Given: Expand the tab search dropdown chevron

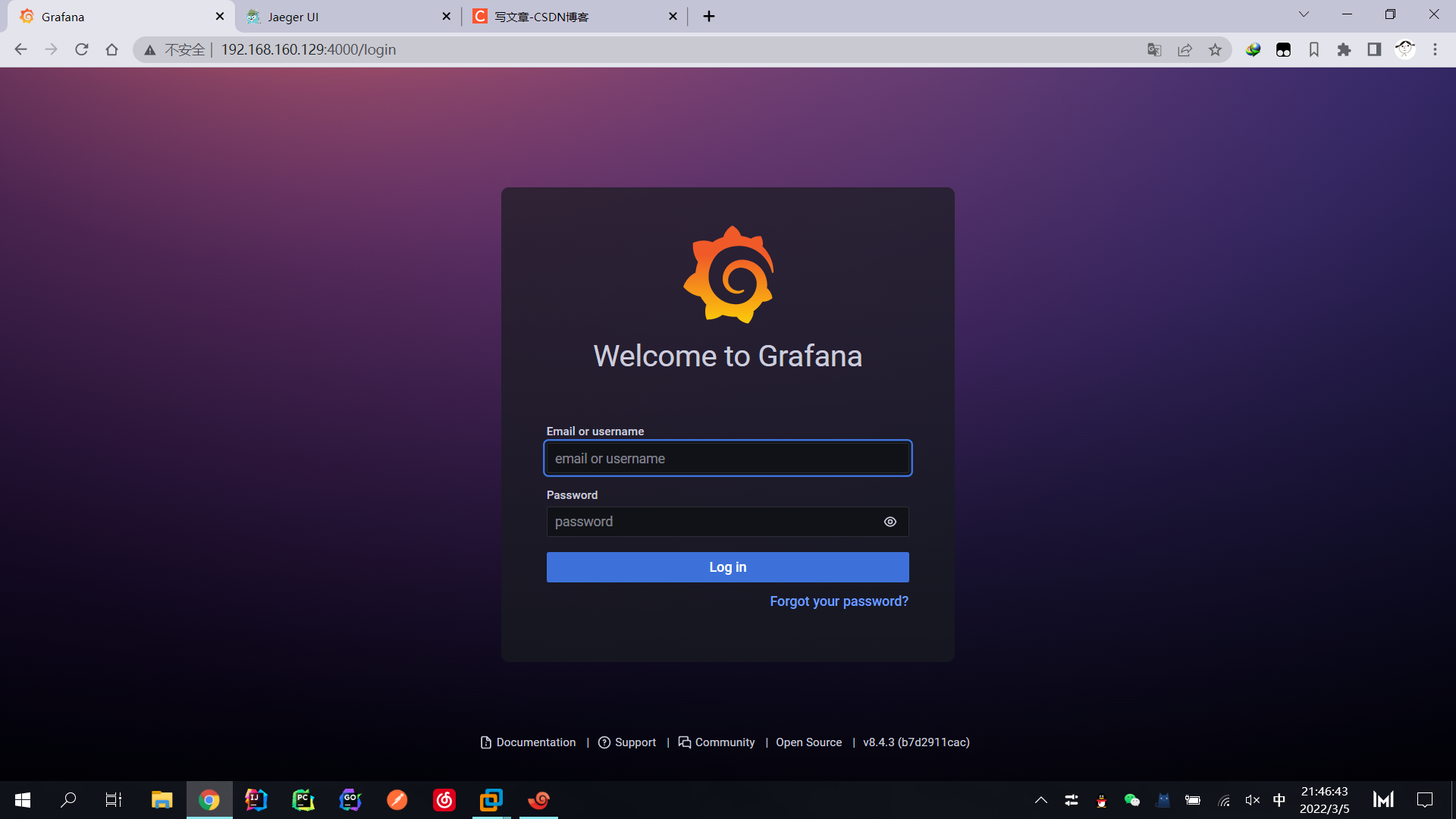Looking at the screenshot, I should pos(1304,14).
